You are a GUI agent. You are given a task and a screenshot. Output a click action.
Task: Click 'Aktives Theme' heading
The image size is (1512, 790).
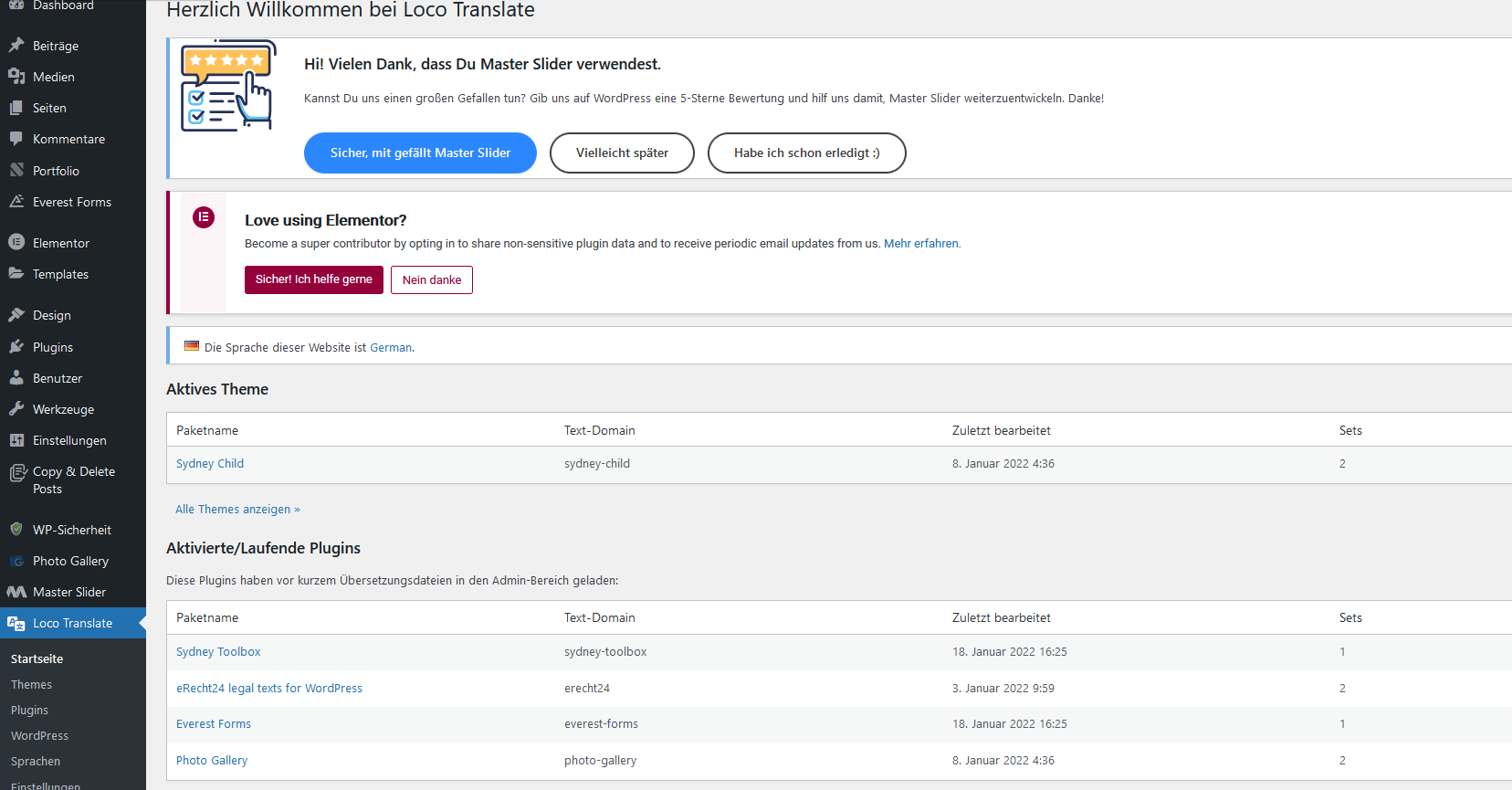[217, 389]
